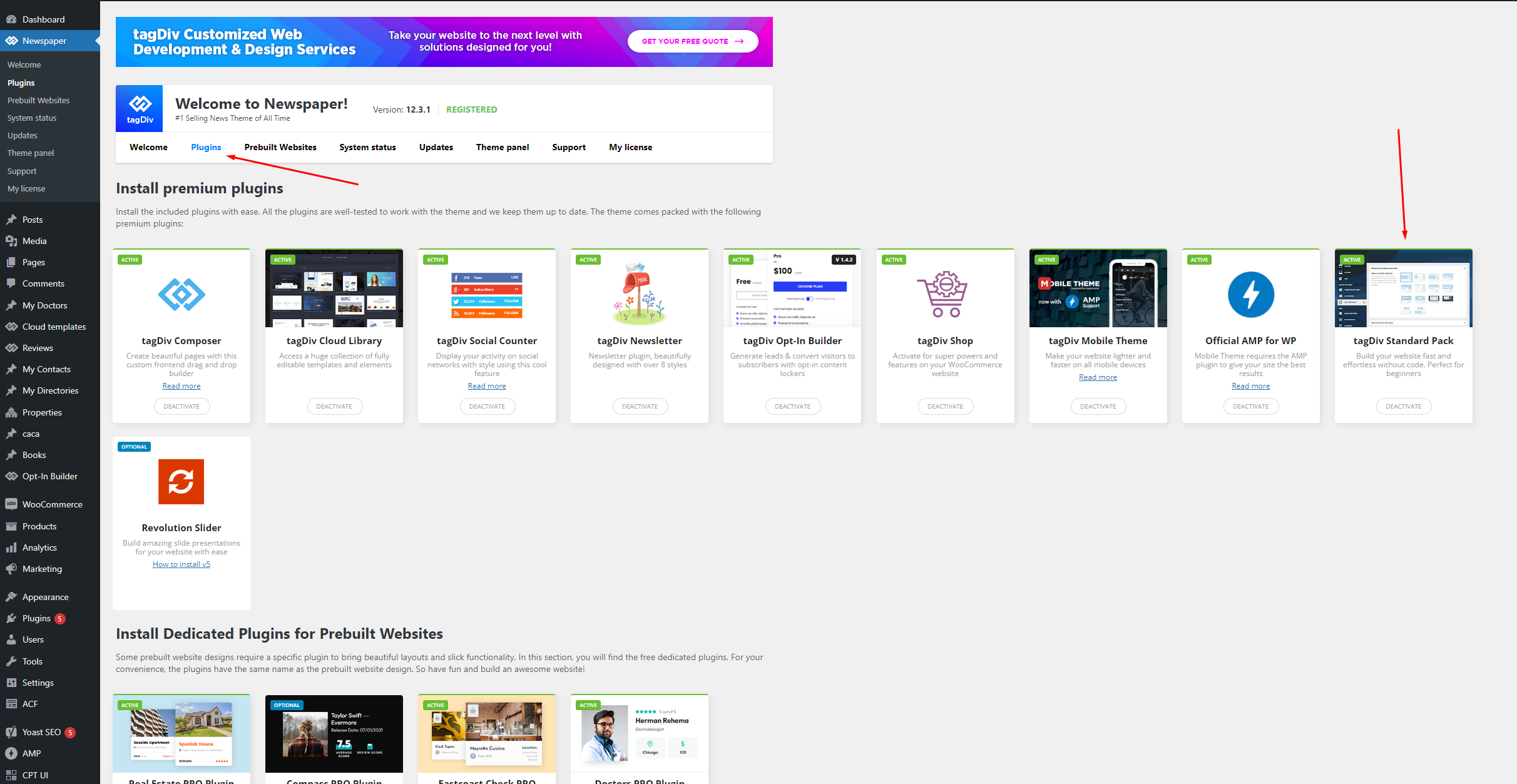This screenshot has width=1517, height=784.
Task: Click the Settings icon in sidebar
Action: coord(11,683)
